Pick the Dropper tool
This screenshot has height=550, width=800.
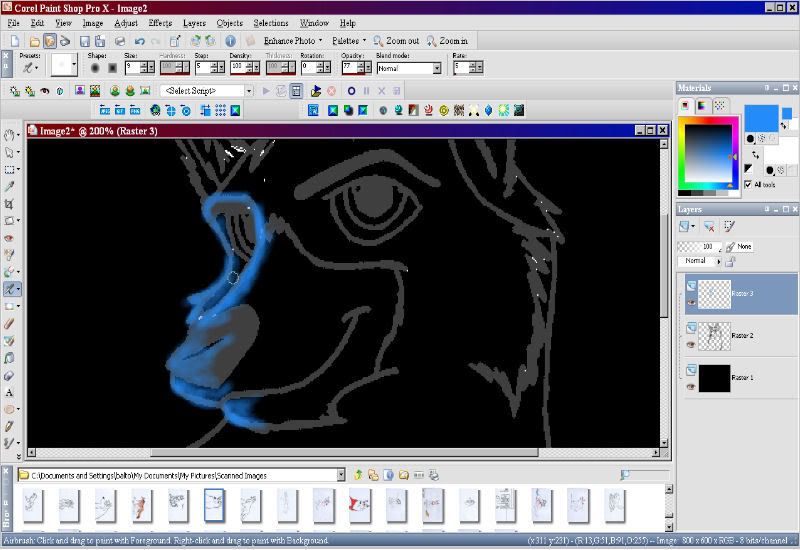(x=9, y=186)
